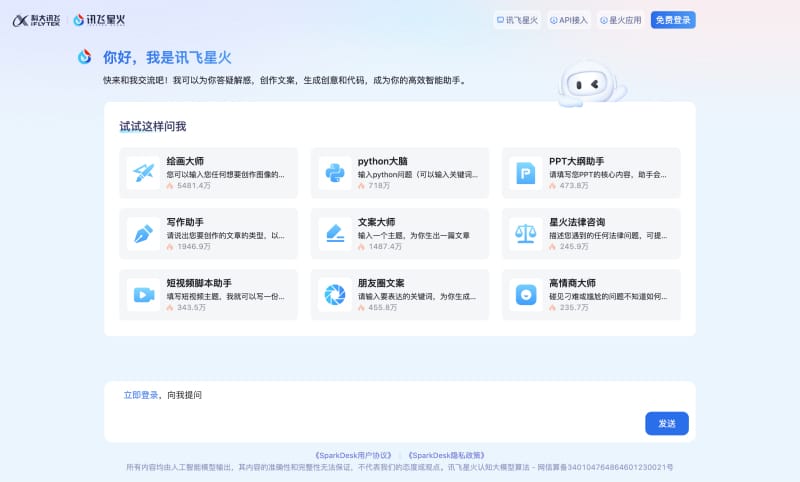Select the 绘画大师 card title

185,161
